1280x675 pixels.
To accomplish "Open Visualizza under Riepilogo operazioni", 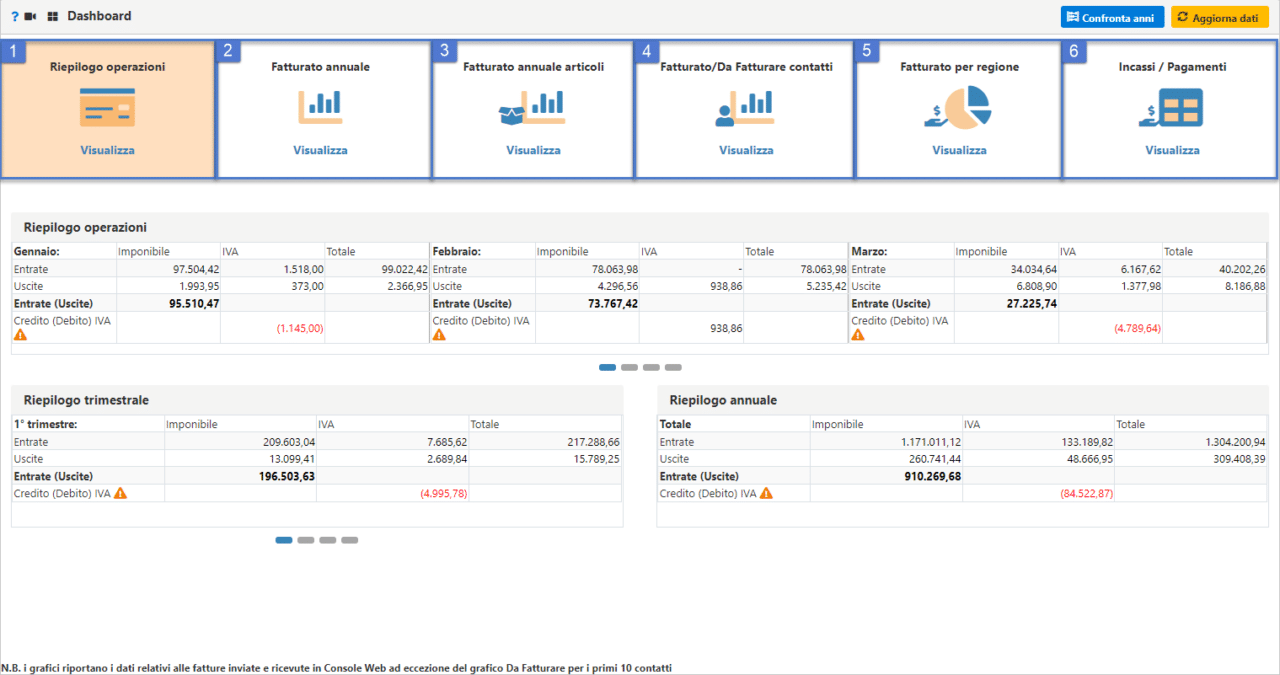I will pyautogui.click(x=107, y=150).
